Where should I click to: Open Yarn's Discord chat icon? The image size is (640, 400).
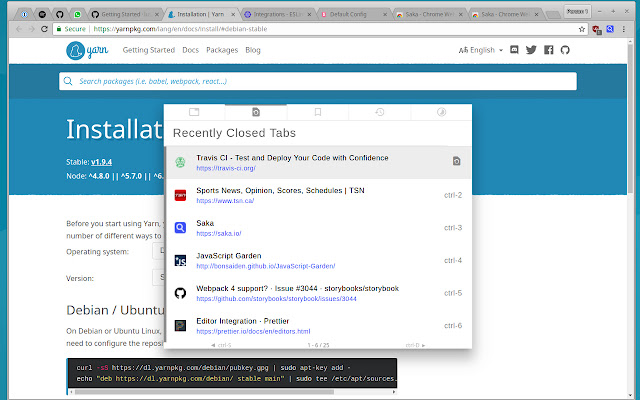(x=514, y=50)
